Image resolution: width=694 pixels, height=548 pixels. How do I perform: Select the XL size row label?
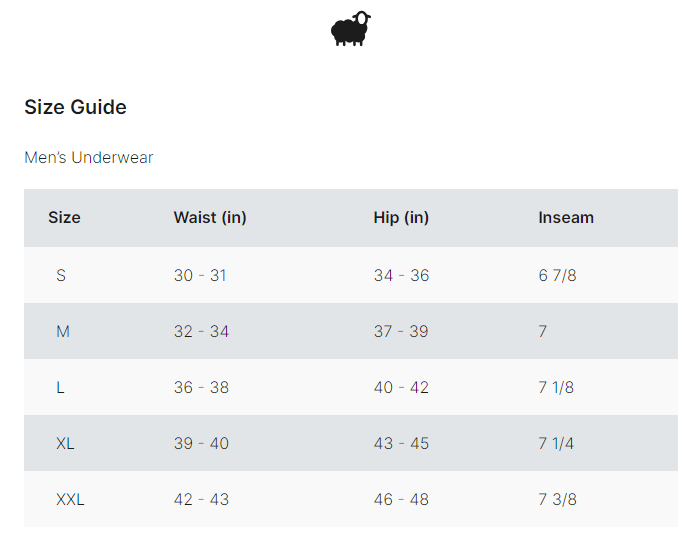click(x=65, y=443)
